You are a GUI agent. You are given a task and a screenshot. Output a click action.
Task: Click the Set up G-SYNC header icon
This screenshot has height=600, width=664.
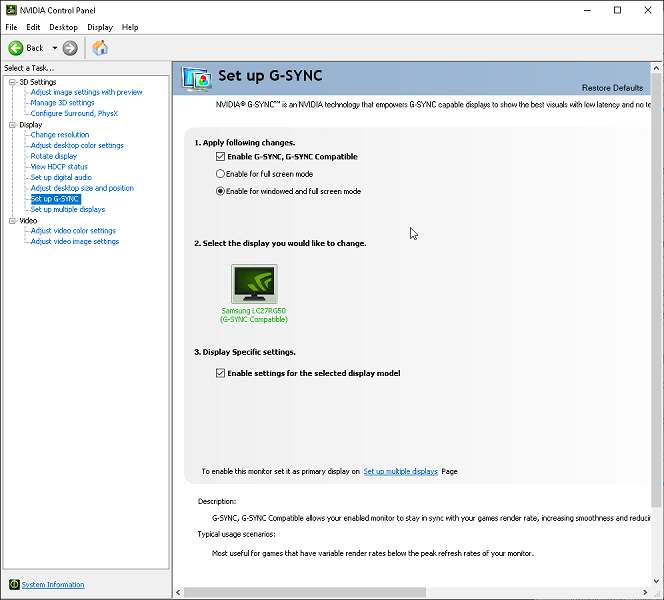coord(196,79)
